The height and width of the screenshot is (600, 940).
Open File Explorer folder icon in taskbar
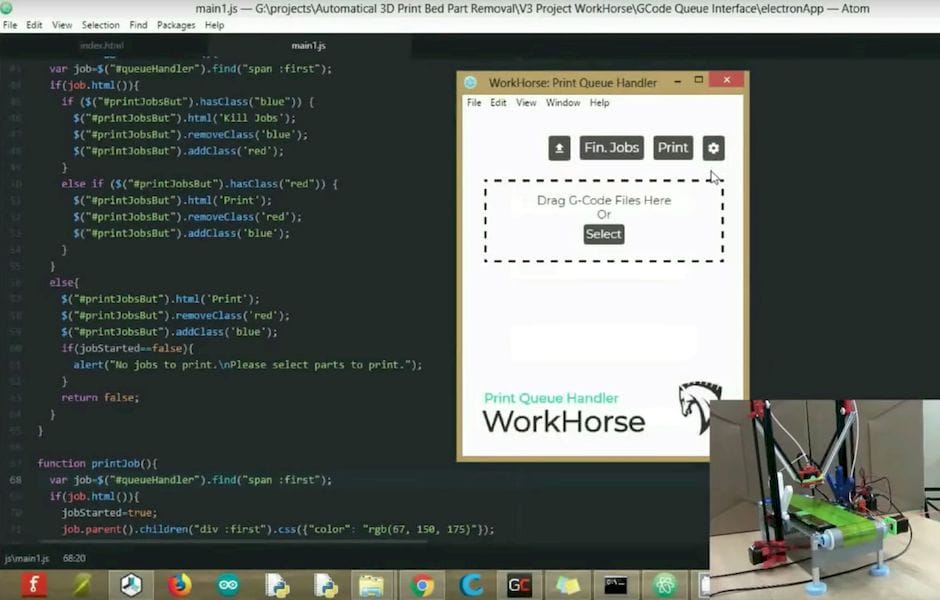click(372, 584)
